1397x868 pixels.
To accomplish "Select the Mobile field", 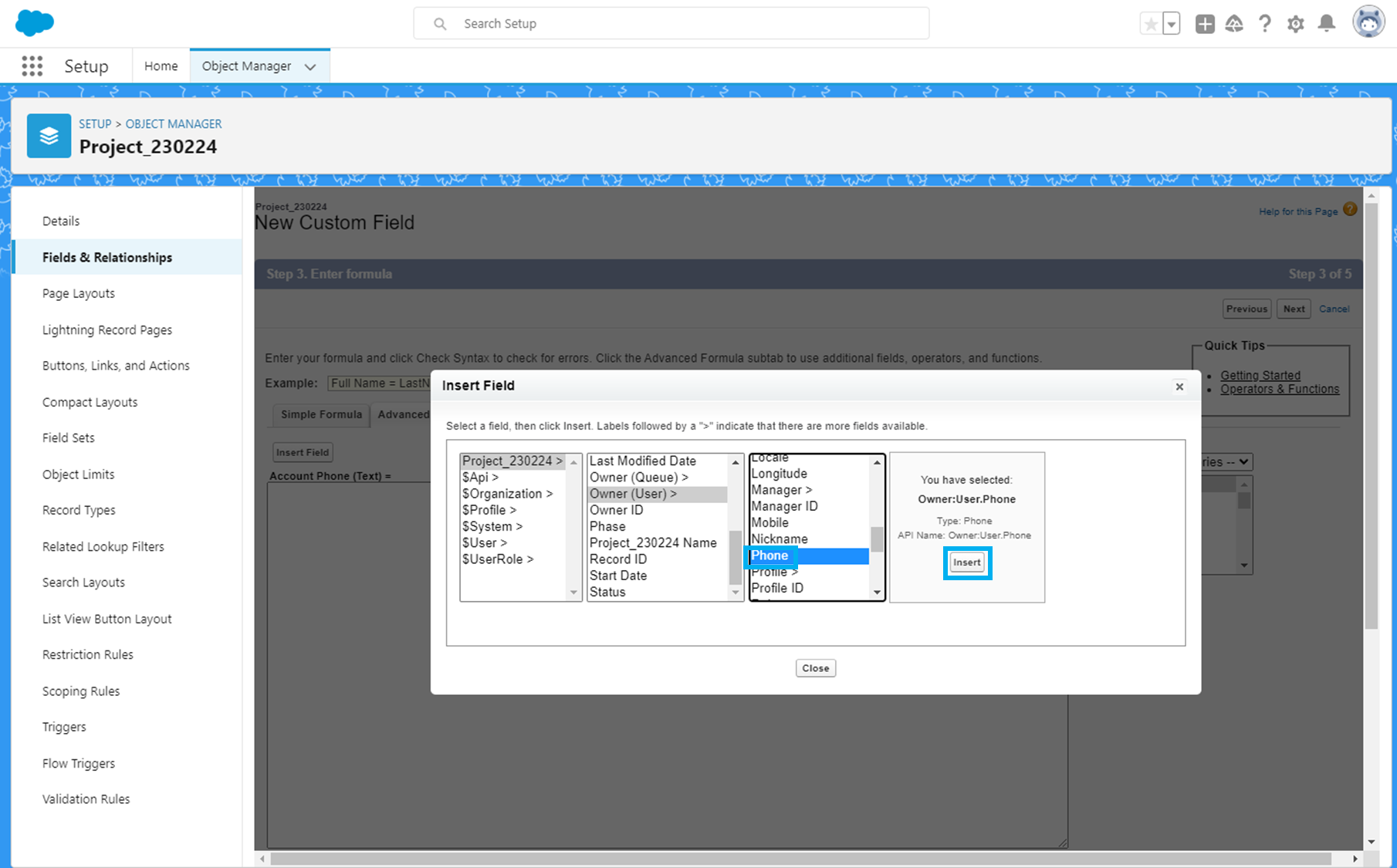I will 810,522.
